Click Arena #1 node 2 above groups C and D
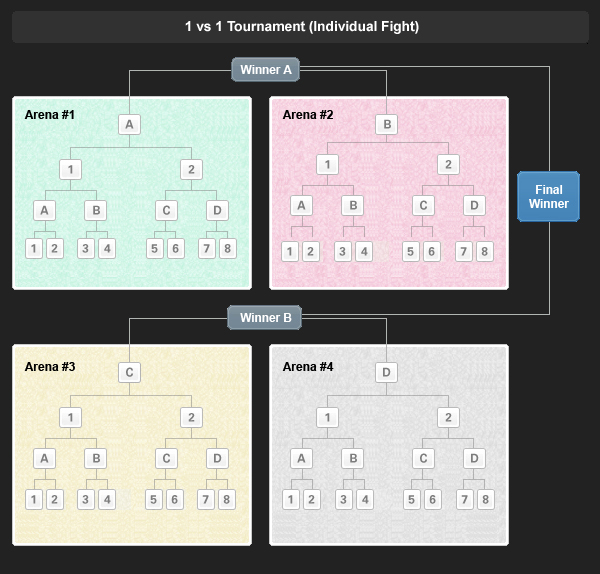Image resolution: width=600 pixels, height=574 pixels. [191, 169]
